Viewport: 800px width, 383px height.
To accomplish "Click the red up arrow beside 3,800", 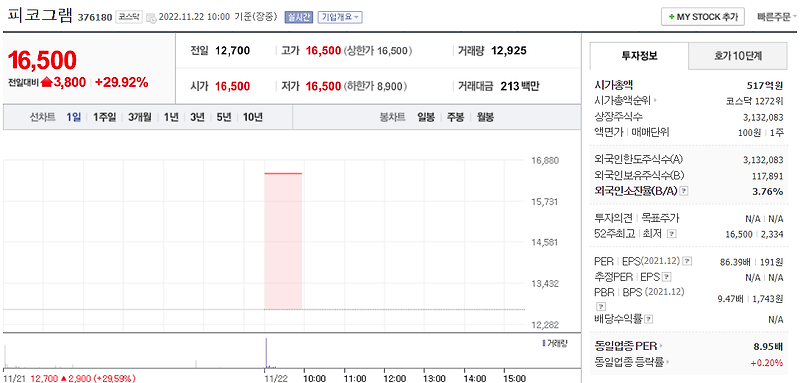I will tap(47, 82).
